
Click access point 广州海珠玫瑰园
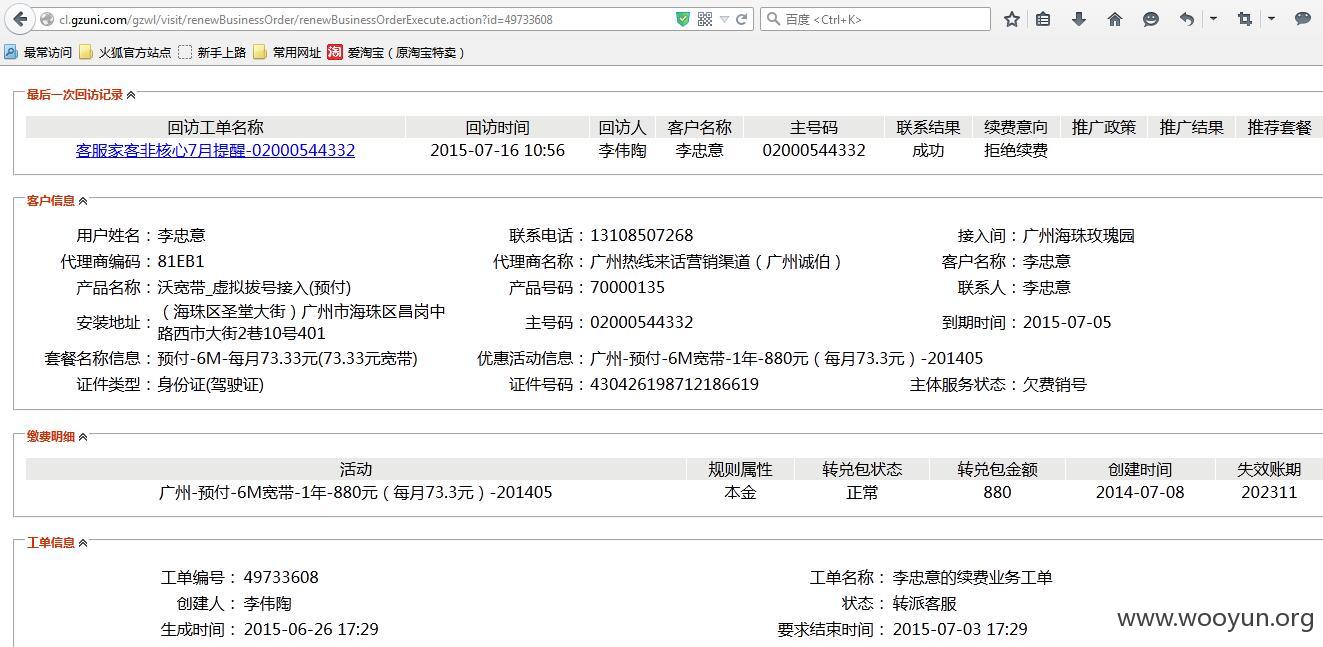(x=1078, y=236)
